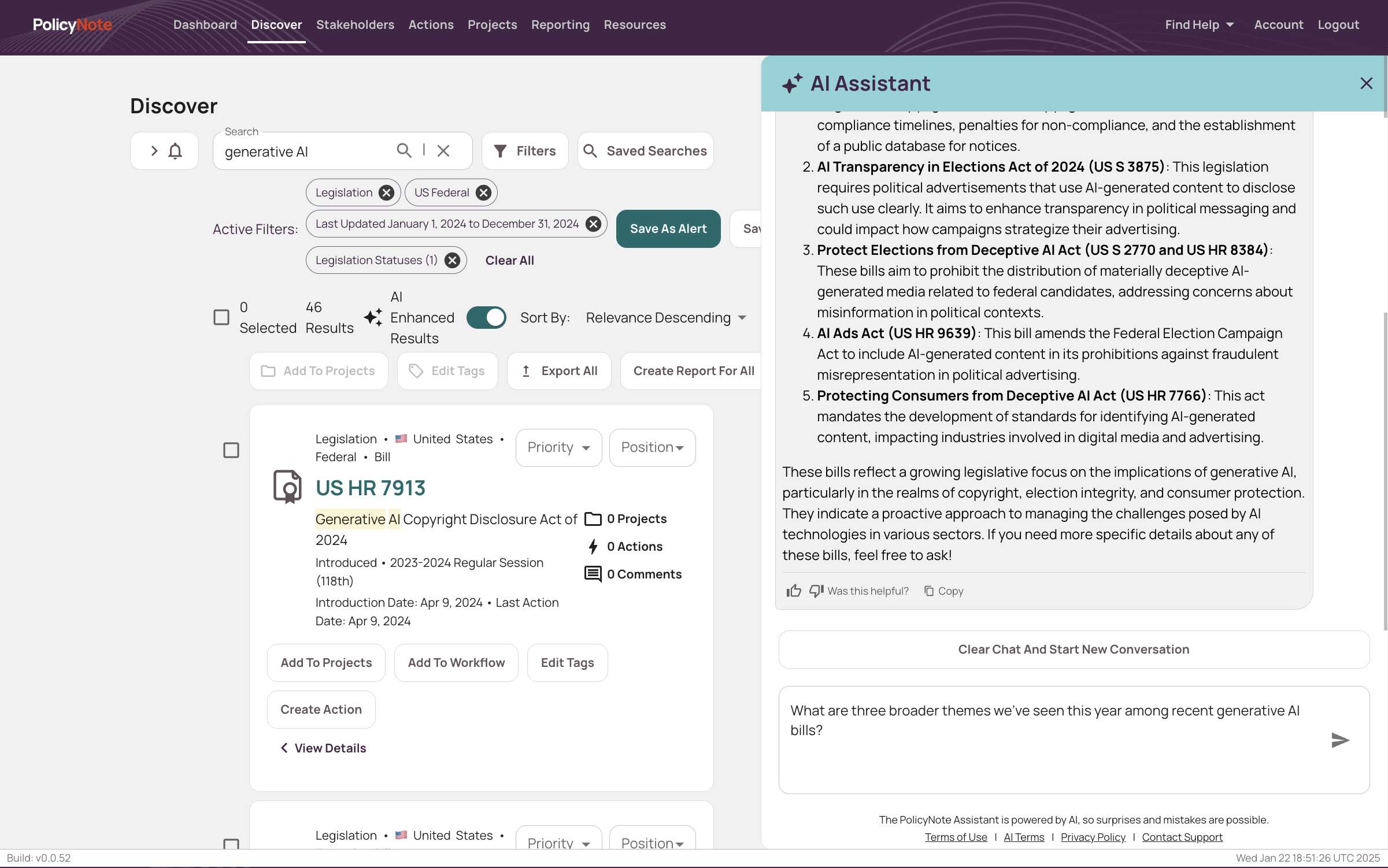The width and height of the screenshot is (1388, 868).
Task: Send the AI Assistant message
Action: point(1339,740)
